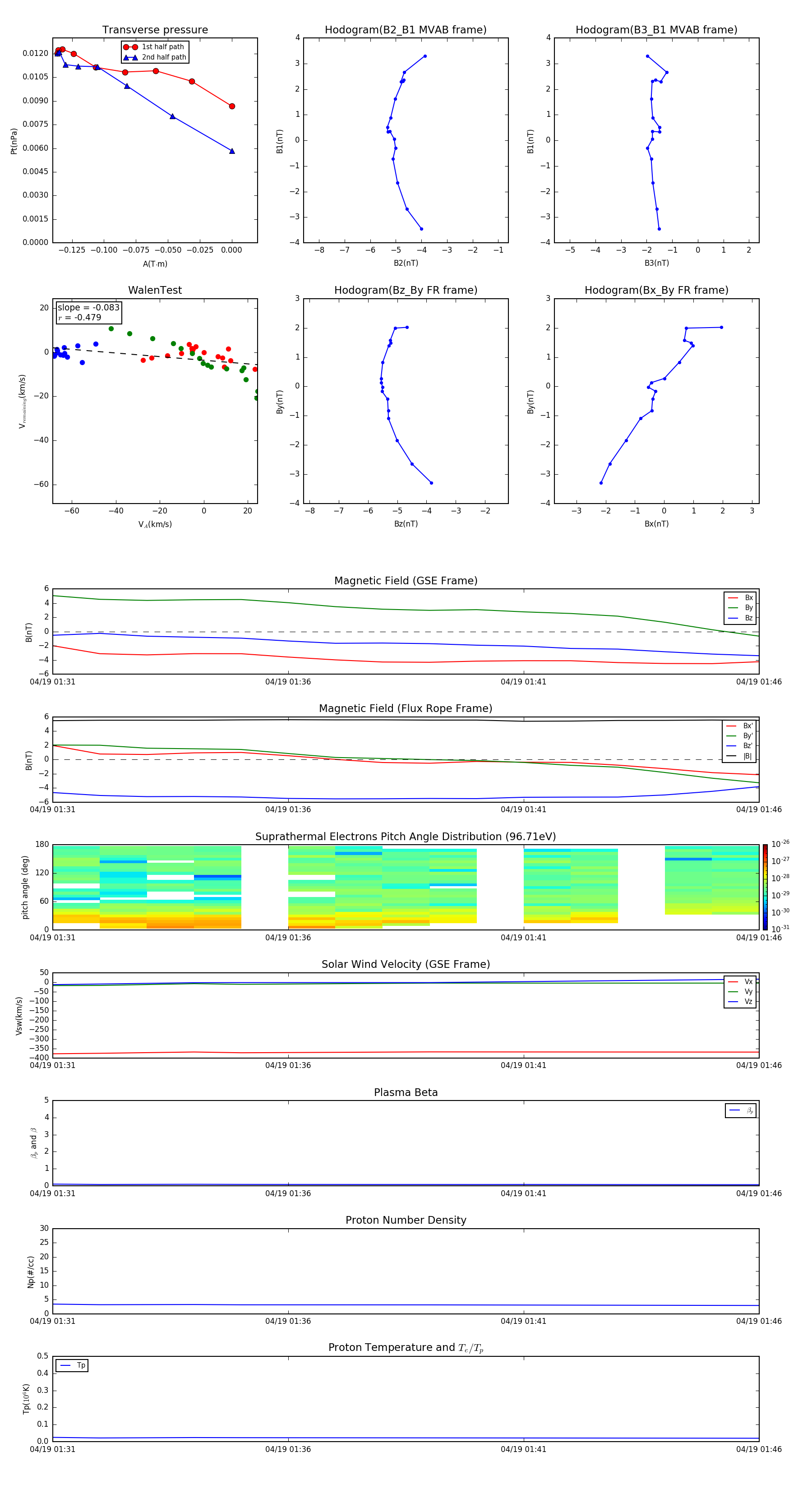
Task: Click 'Magnetic Field (Flux Rope Frame)' title
Action: (x=406, y=709)
